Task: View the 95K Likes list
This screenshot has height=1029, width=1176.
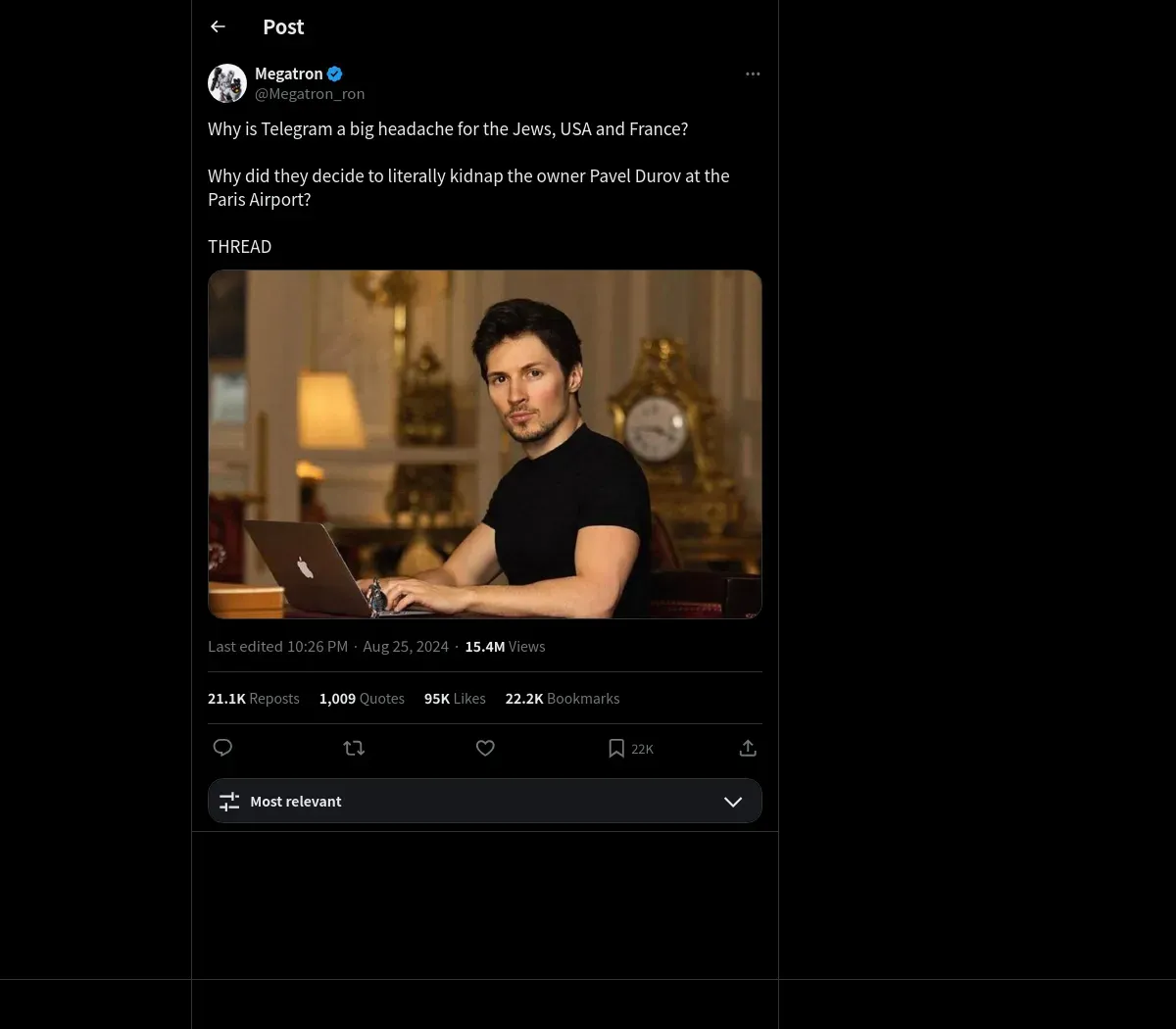Action: tap(455, 699)
